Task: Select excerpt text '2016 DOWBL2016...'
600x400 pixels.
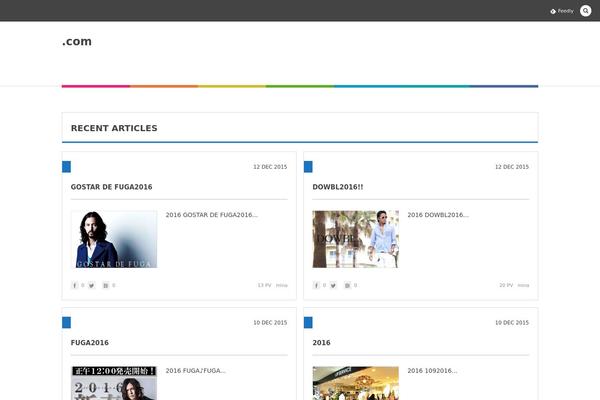Action: click(x=438, y=215)
